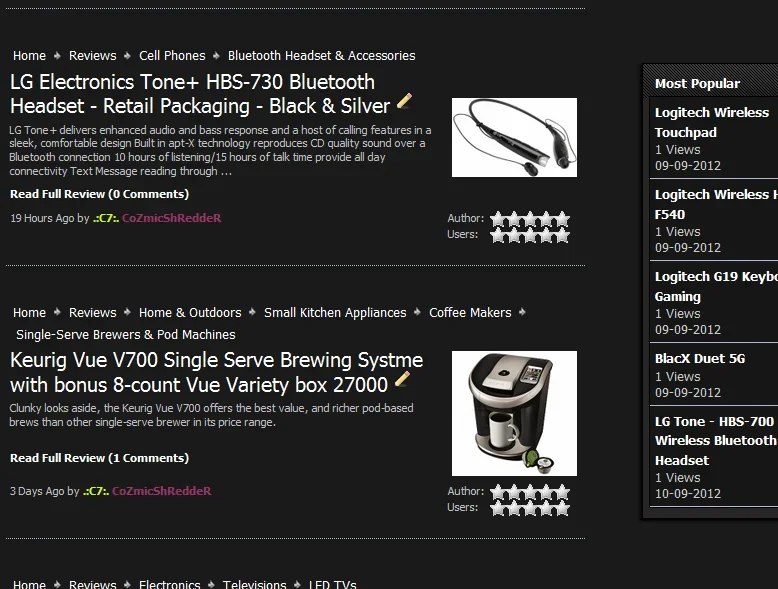Open CoZmicShReddeR profile under LG Tone+ review

click(x=172, y=218)
